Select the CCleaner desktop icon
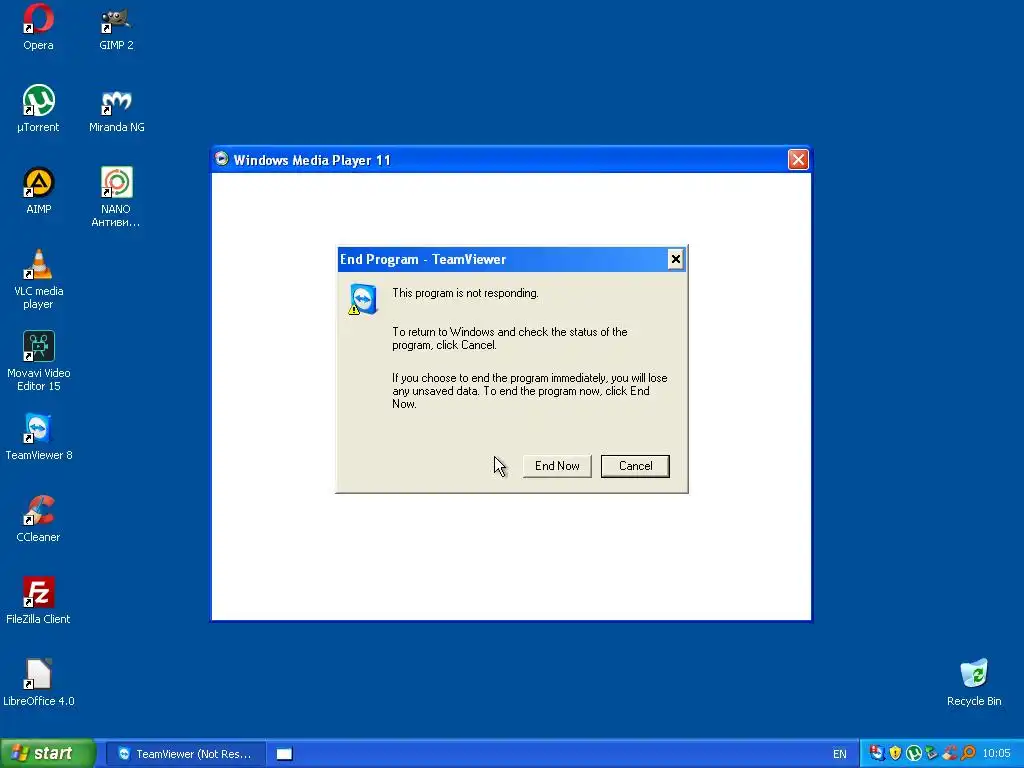 click(39, 519)
